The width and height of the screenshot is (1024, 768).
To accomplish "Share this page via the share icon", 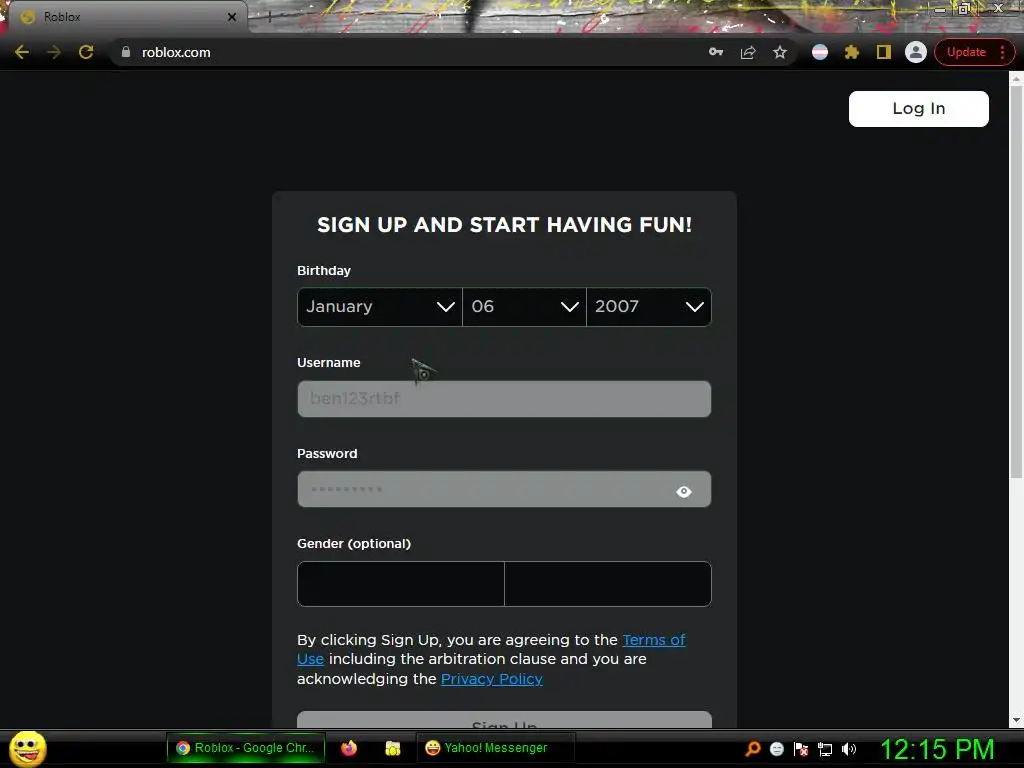I will click(748, 52).
